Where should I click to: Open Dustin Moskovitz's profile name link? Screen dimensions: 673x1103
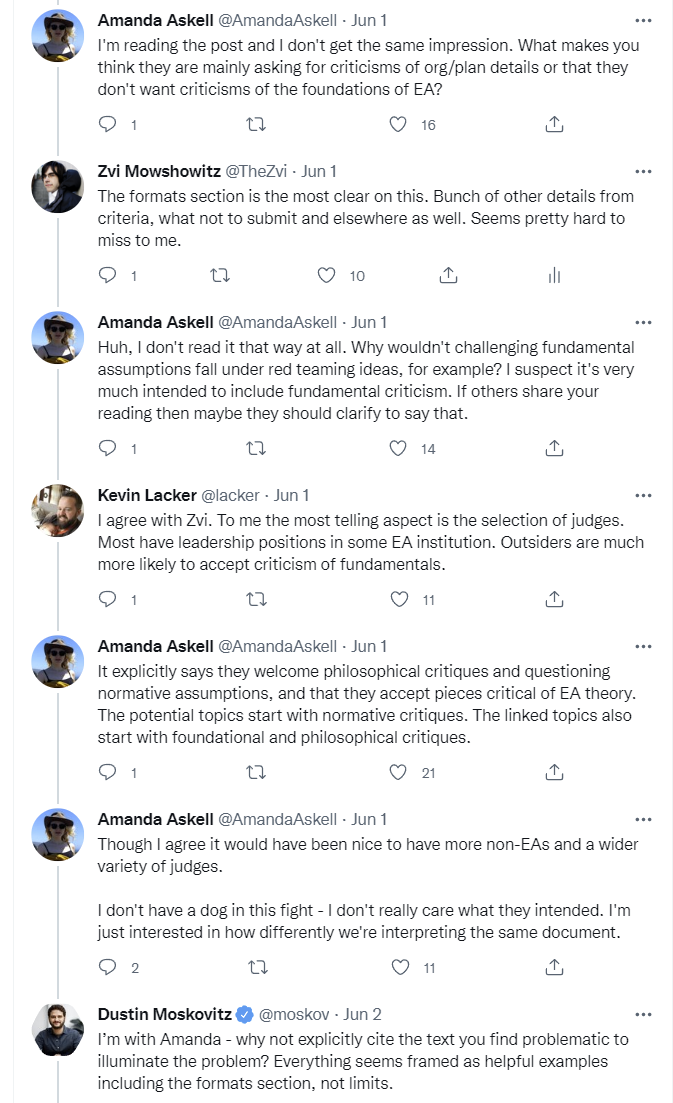[164, 1013]
